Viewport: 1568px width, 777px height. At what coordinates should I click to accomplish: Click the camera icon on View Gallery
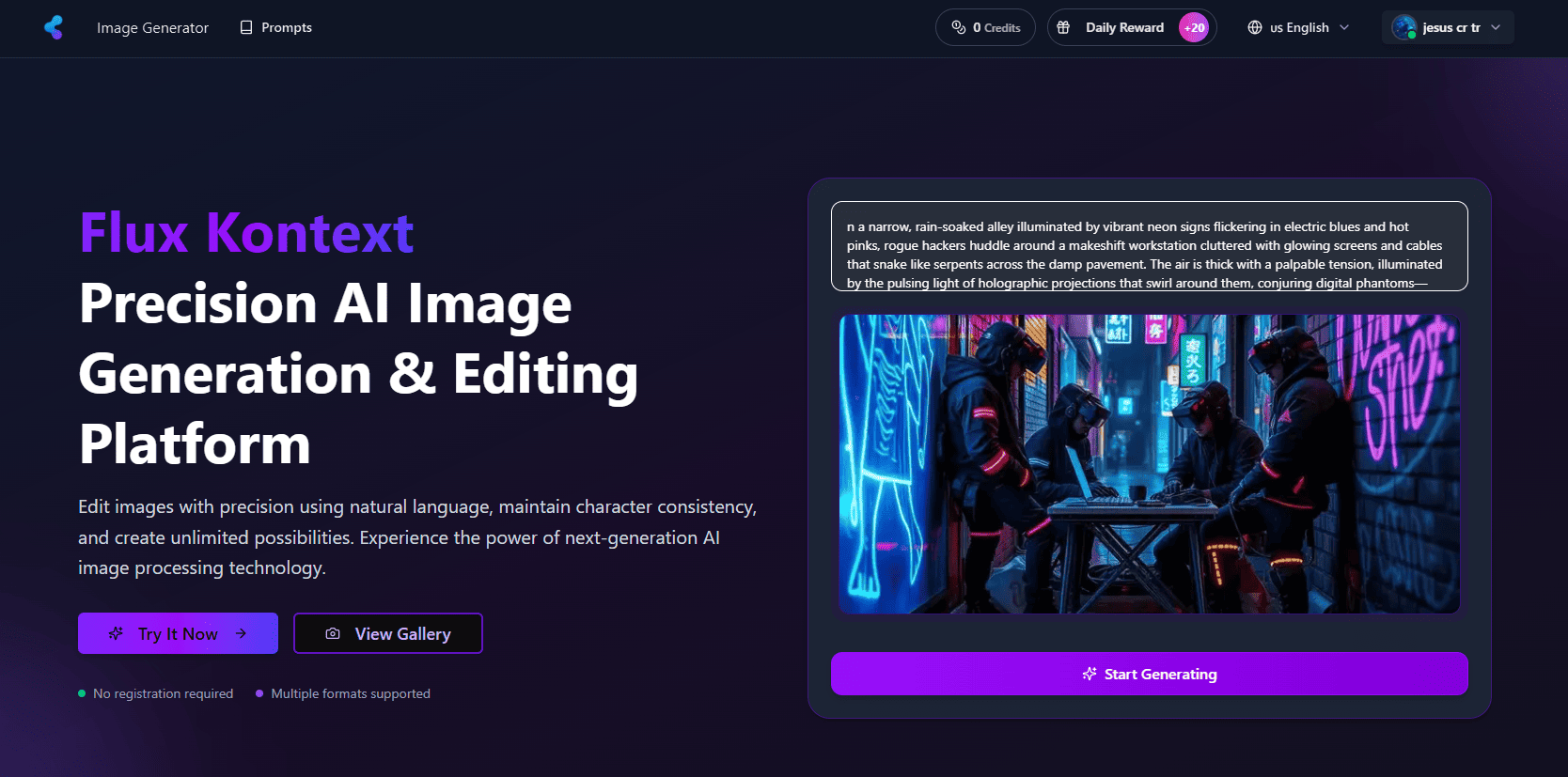(333, 634)
